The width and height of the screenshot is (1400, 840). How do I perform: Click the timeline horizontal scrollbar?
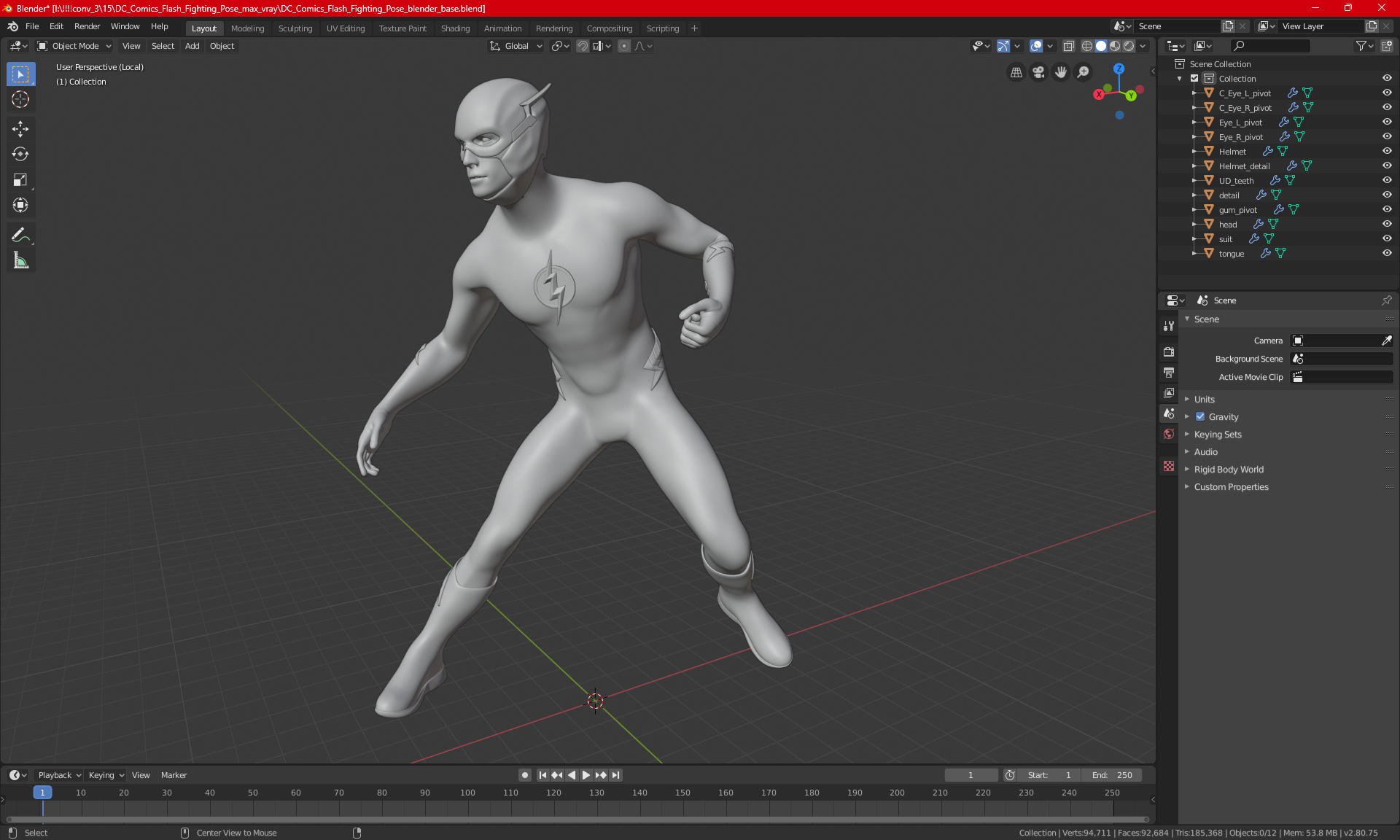[x=577, y=820]
